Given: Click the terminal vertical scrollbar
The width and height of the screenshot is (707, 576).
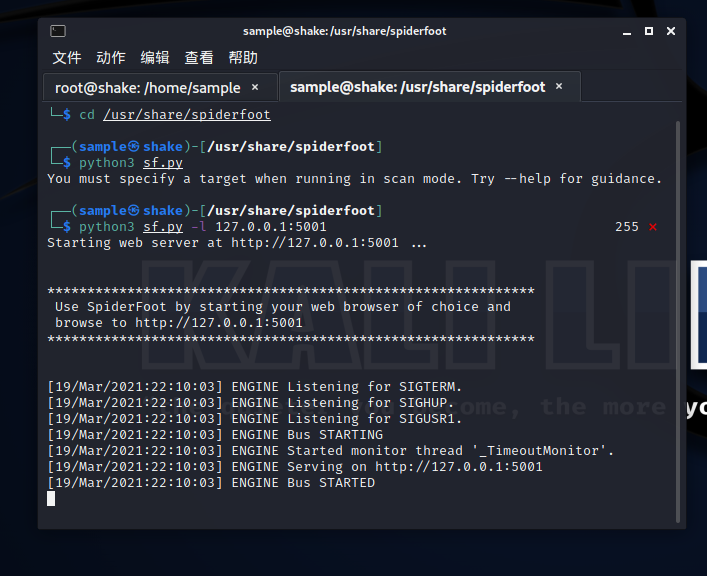Looking at the screenshot, I should [x=678, y=321].
